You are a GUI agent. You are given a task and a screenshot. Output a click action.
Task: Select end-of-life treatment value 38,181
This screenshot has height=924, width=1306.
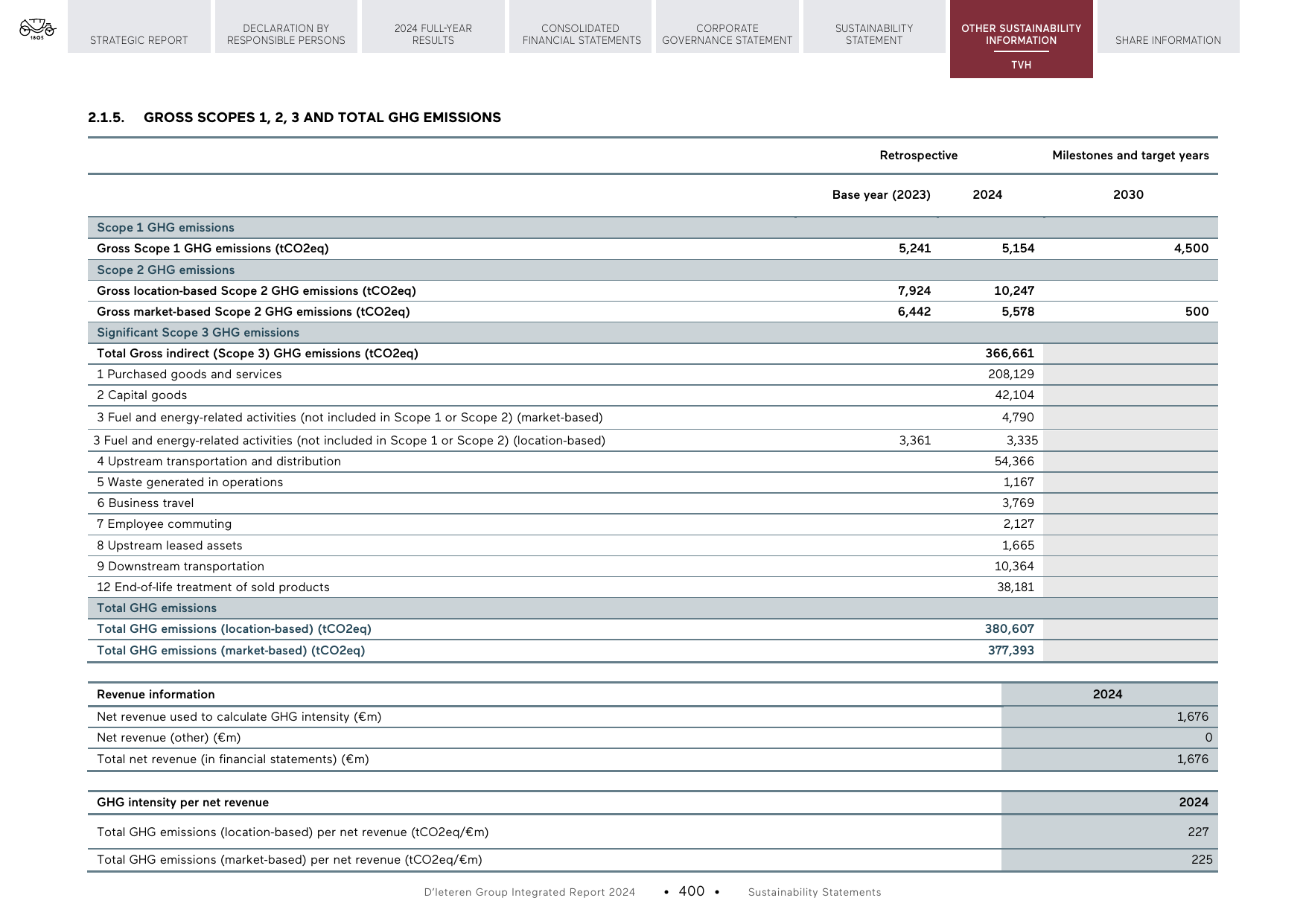pyautogui.click(x=1016, y=587)
